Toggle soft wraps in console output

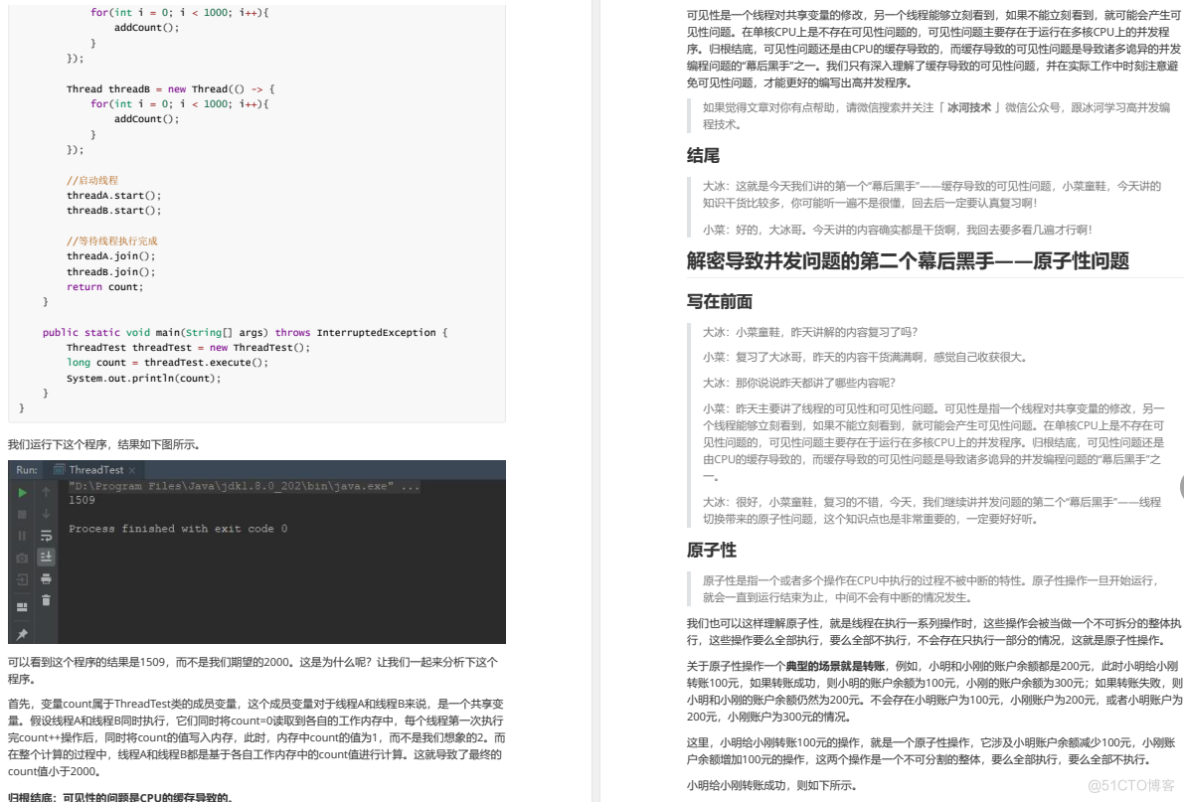[45, 532]
